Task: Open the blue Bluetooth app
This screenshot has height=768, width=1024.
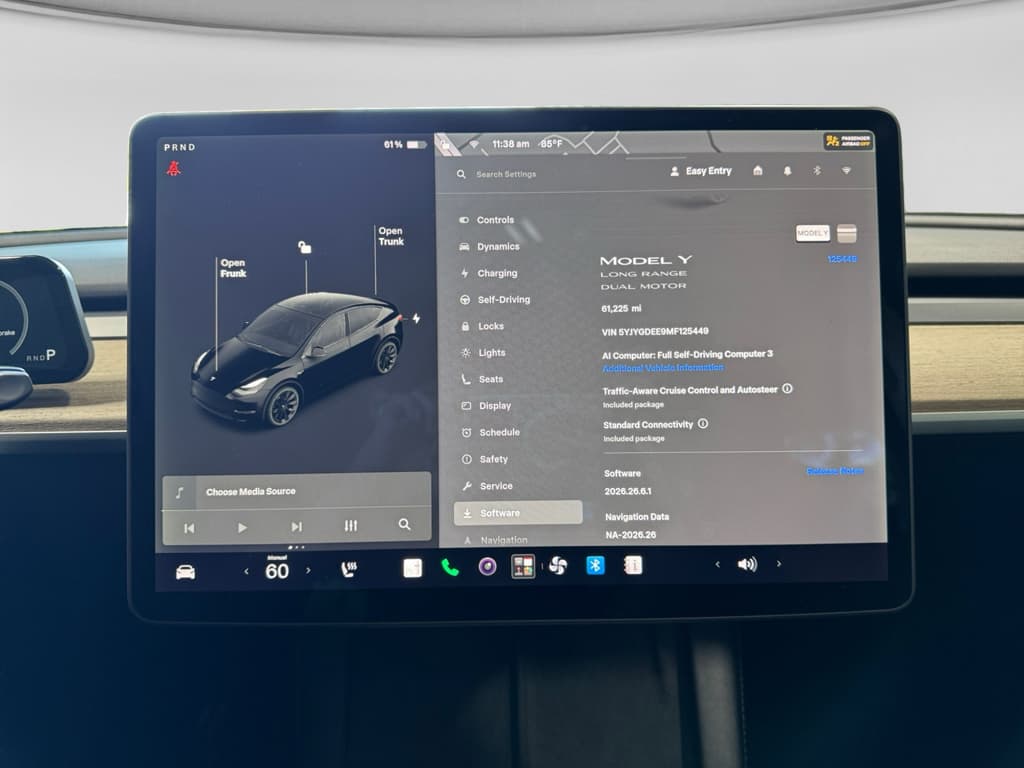Action: 595,565
